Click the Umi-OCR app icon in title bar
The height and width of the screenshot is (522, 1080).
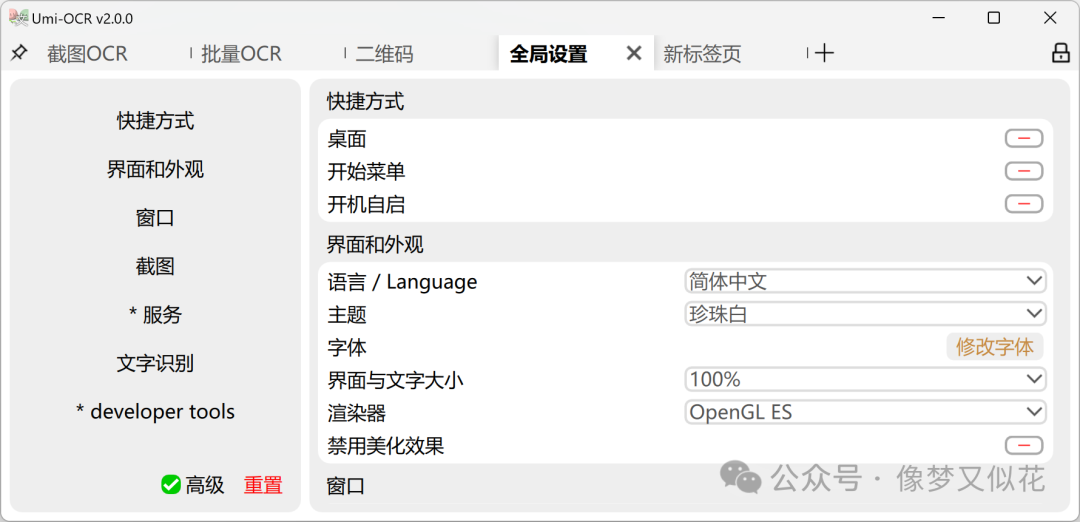[x=19, y=18]
